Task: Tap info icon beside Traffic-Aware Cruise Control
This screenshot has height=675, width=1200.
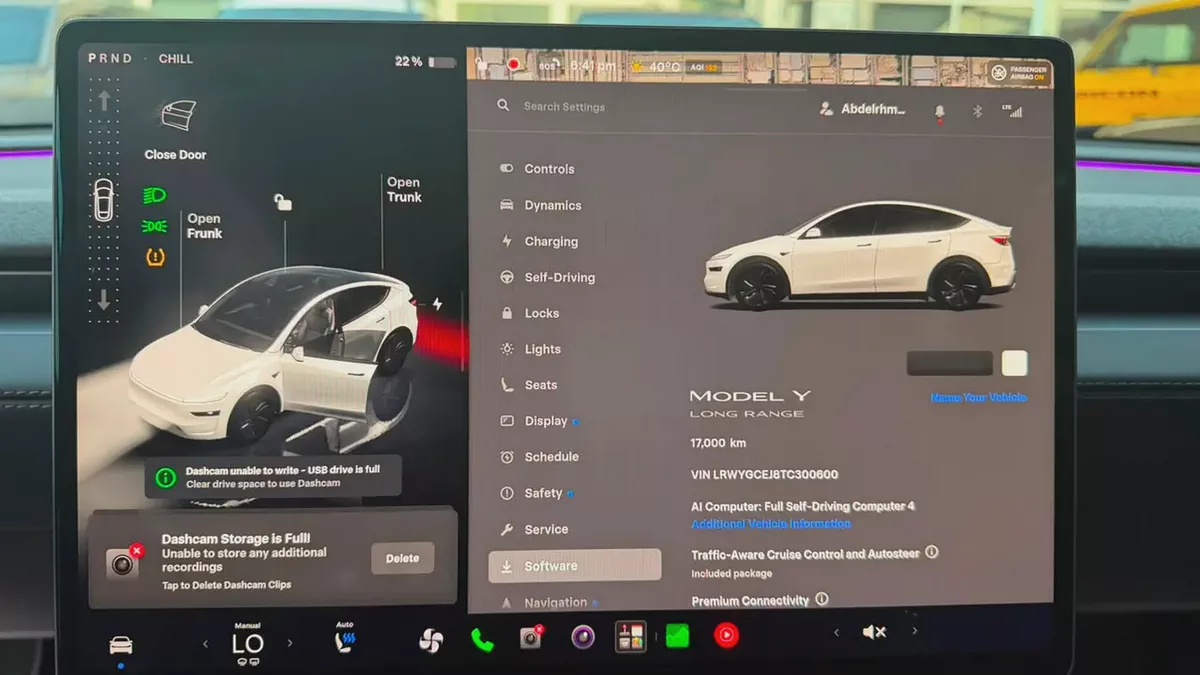Action: tap(932, 552)
